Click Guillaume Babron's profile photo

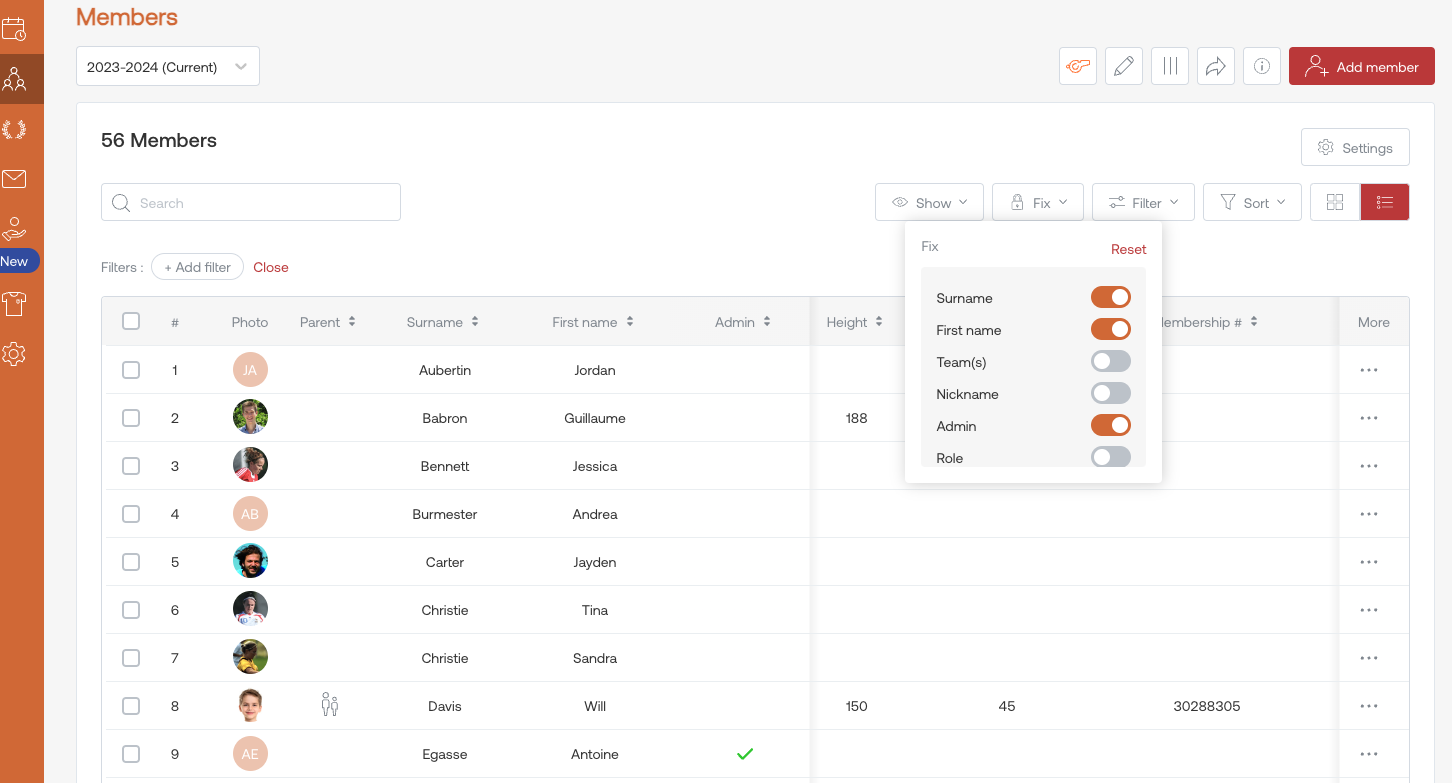(250, 417)
